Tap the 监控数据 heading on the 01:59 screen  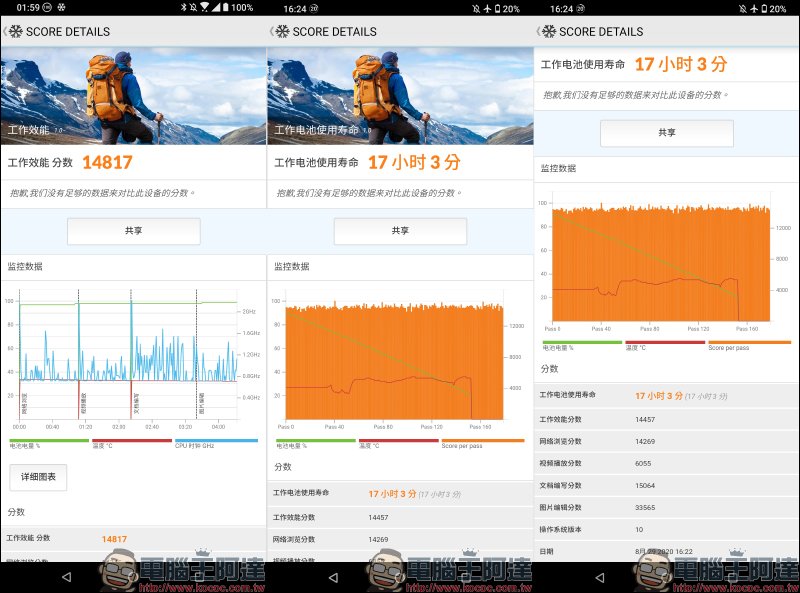25,266
